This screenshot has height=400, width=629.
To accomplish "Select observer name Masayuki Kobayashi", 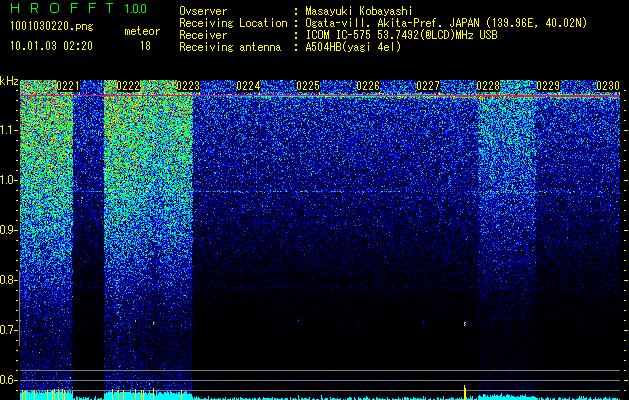I will coord(359,11).
